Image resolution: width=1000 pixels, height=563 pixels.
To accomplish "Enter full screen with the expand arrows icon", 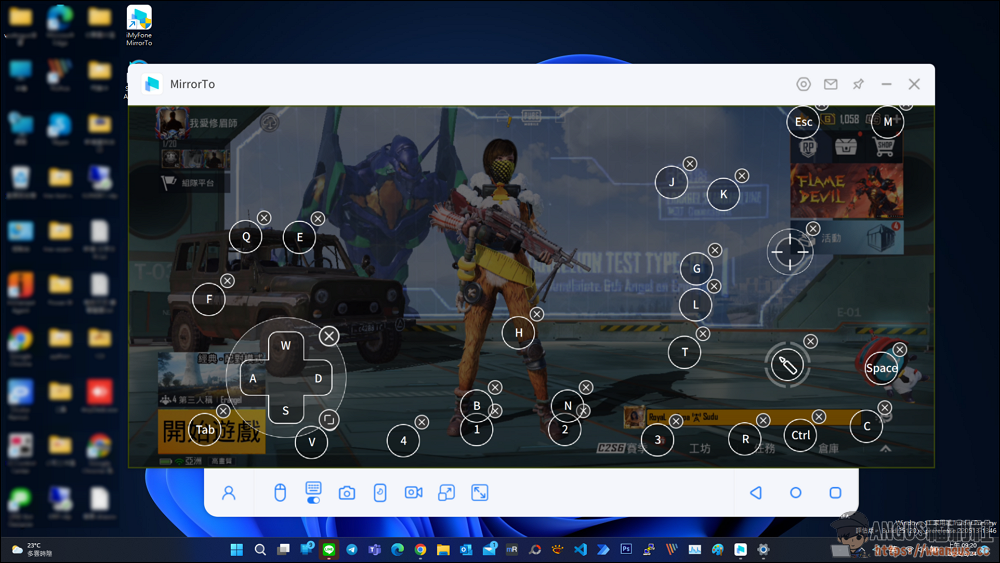I will (480, 493).
